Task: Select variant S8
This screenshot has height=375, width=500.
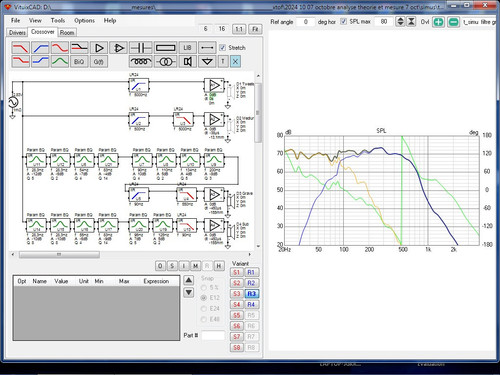Action: point(237,347)
